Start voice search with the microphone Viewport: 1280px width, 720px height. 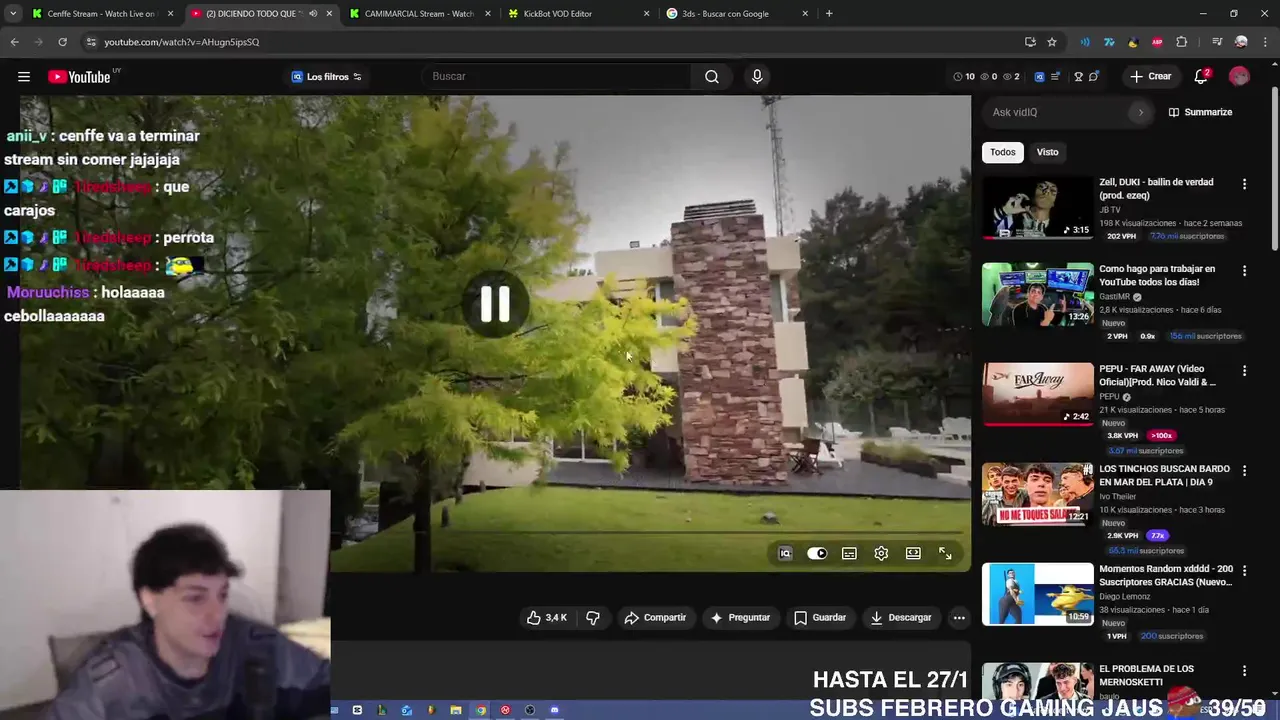pos(757,77)
